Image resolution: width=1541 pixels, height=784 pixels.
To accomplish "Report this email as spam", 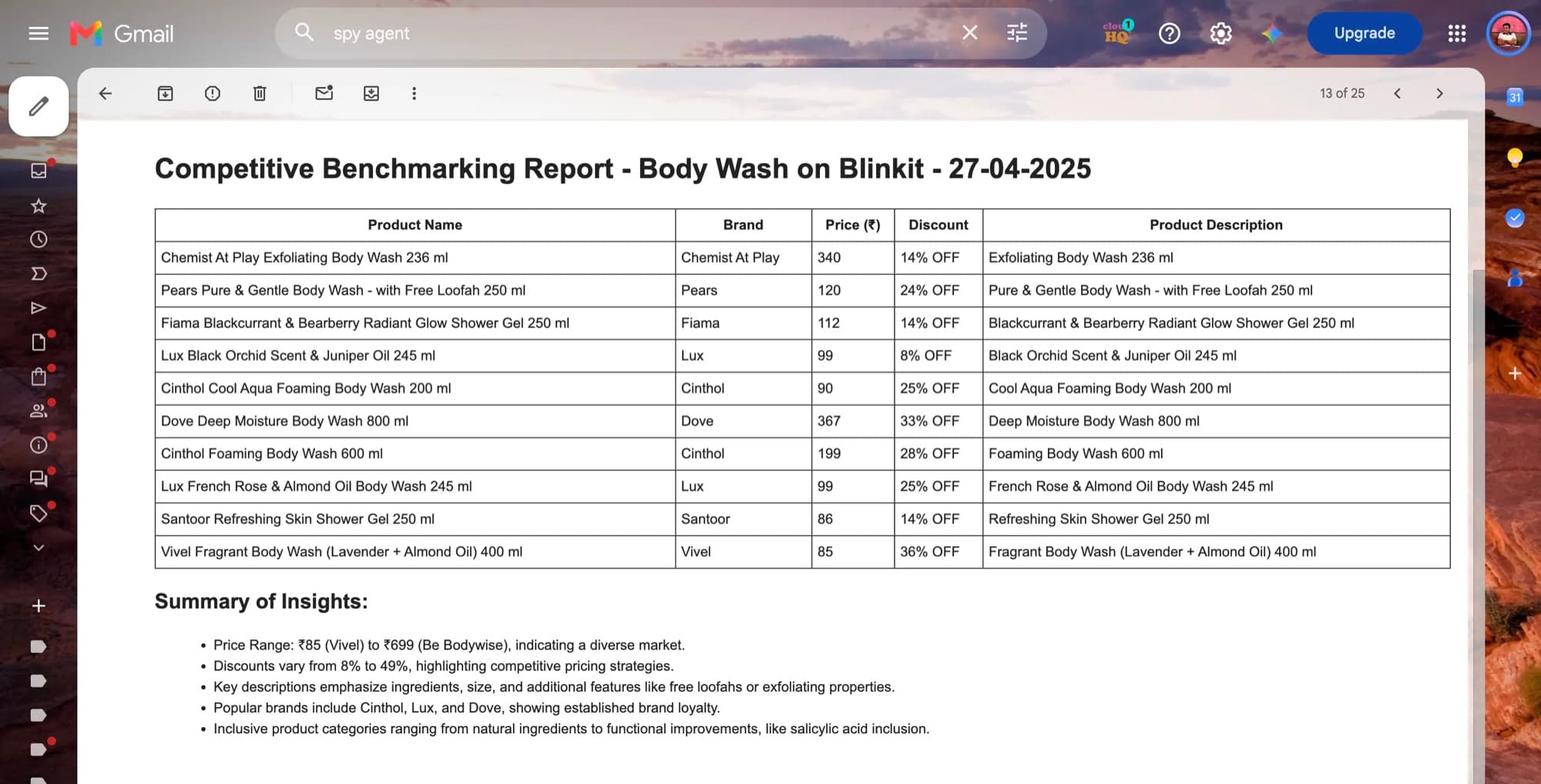I will click(x=213, y=93).
